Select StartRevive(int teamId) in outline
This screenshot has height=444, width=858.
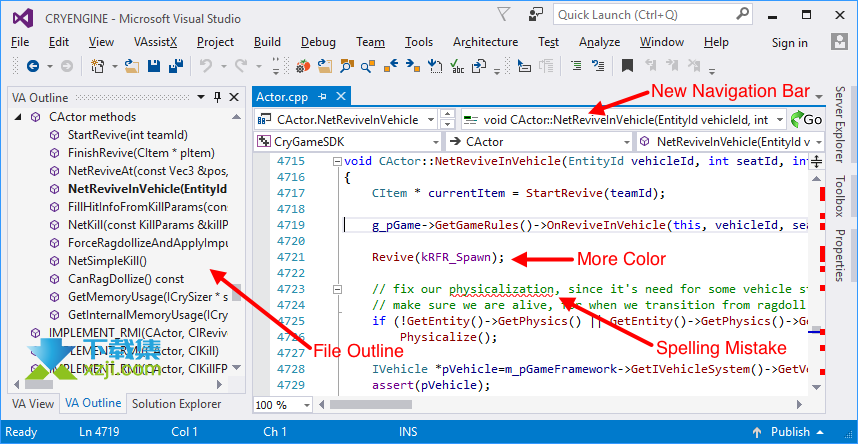pos(127,135)
